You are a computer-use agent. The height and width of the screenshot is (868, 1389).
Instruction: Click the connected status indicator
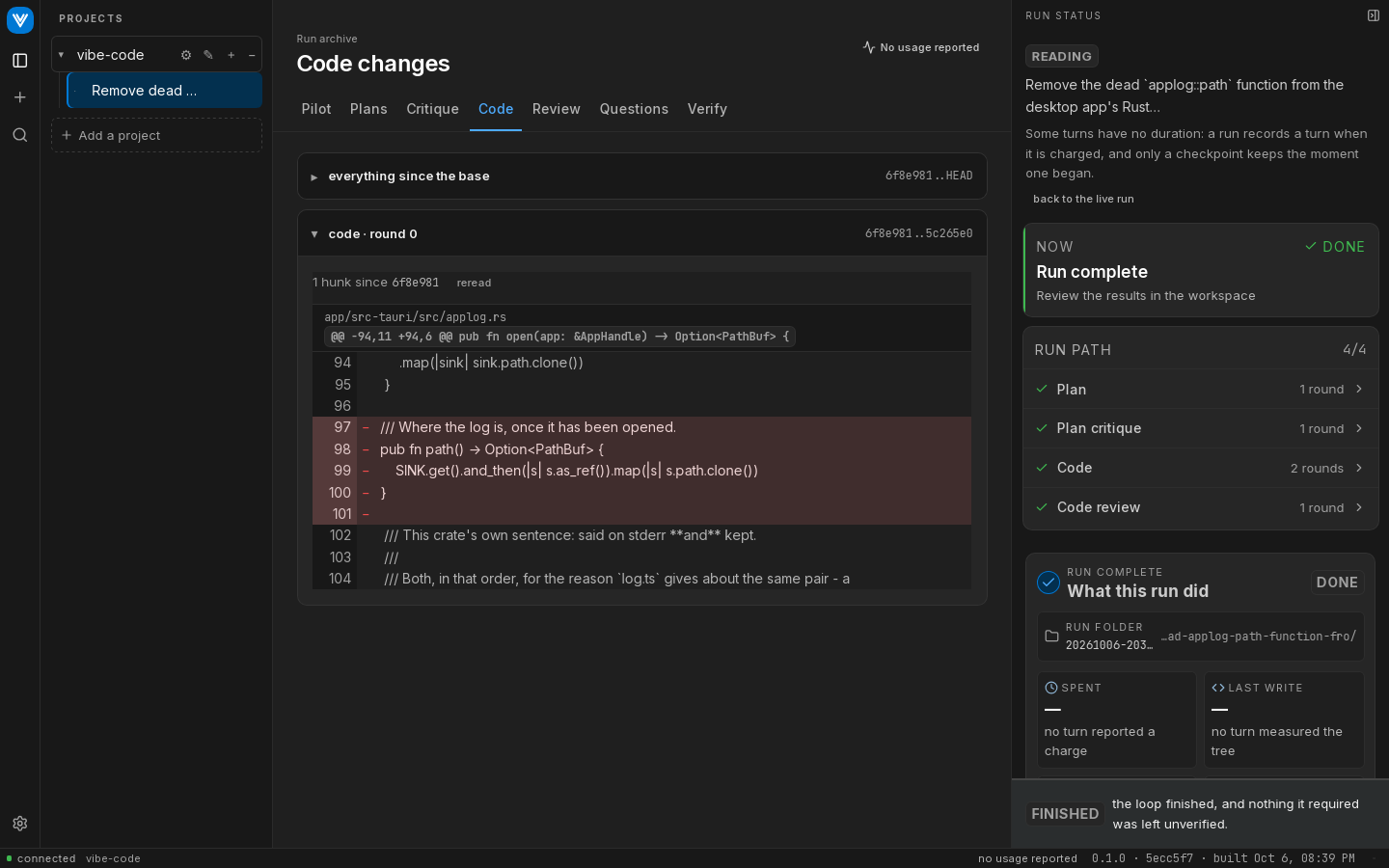(x=41, y=858)
